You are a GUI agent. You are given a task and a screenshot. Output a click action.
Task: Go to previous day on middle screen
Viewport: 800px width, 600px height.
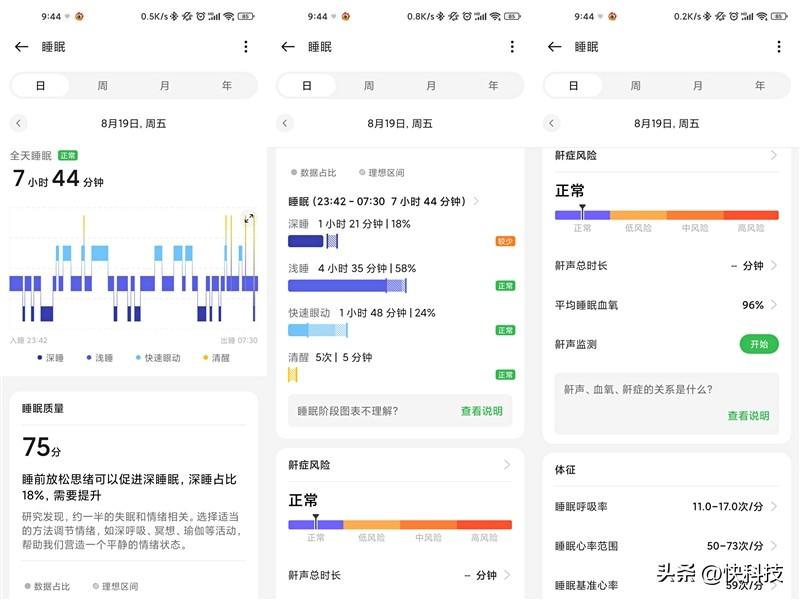[x=285, y=123]
